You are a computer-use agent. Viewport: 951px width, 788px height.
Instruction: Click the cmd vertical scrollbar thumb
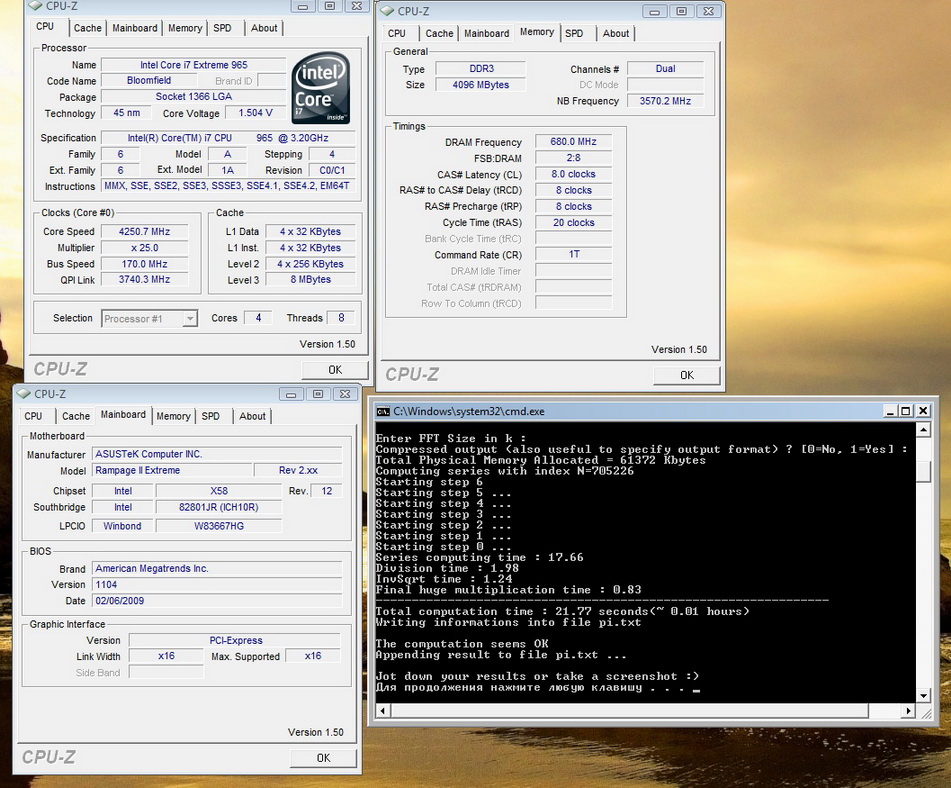point(923,471)
